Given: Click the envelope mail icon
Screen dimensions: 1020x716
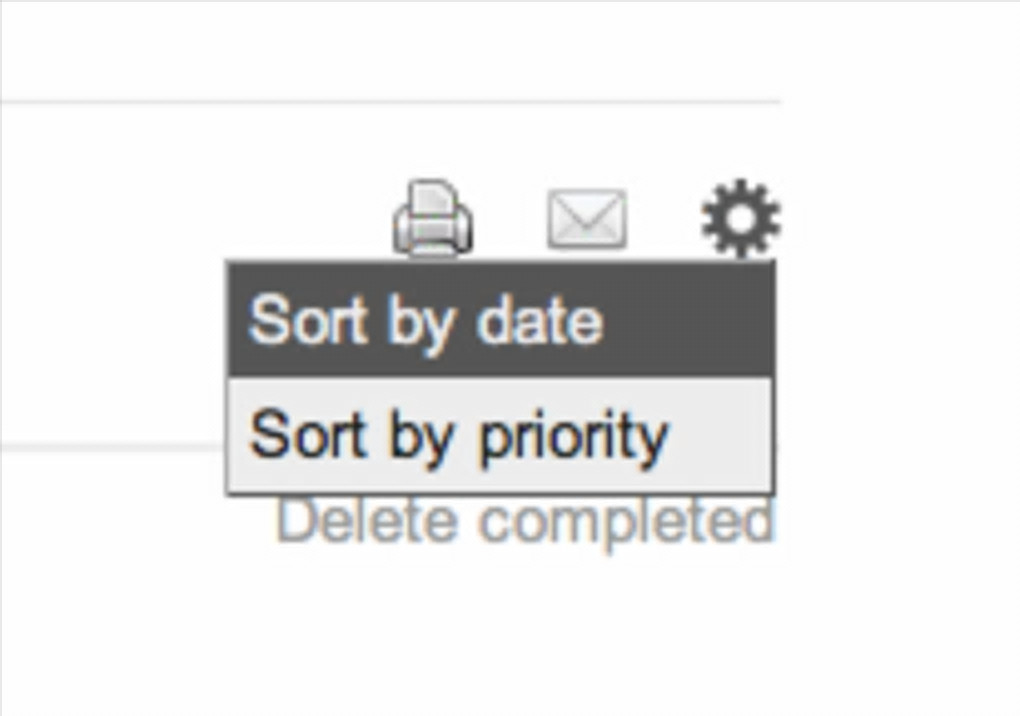Looking at the screenshot, I should click(587, 218).
